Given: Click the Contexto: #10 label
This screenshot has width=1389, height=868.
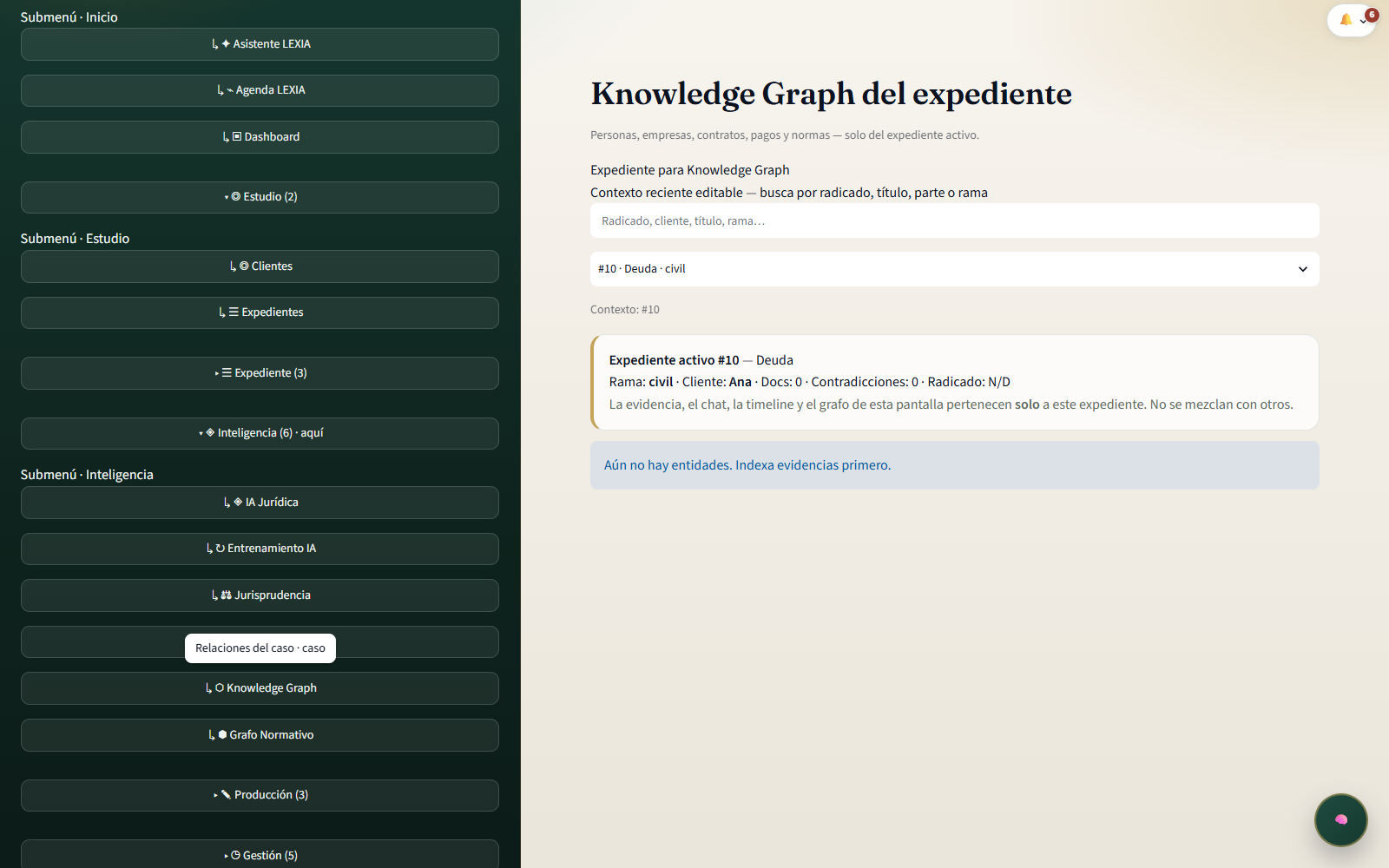Looking at the screenshot, I should pos(625,310).
